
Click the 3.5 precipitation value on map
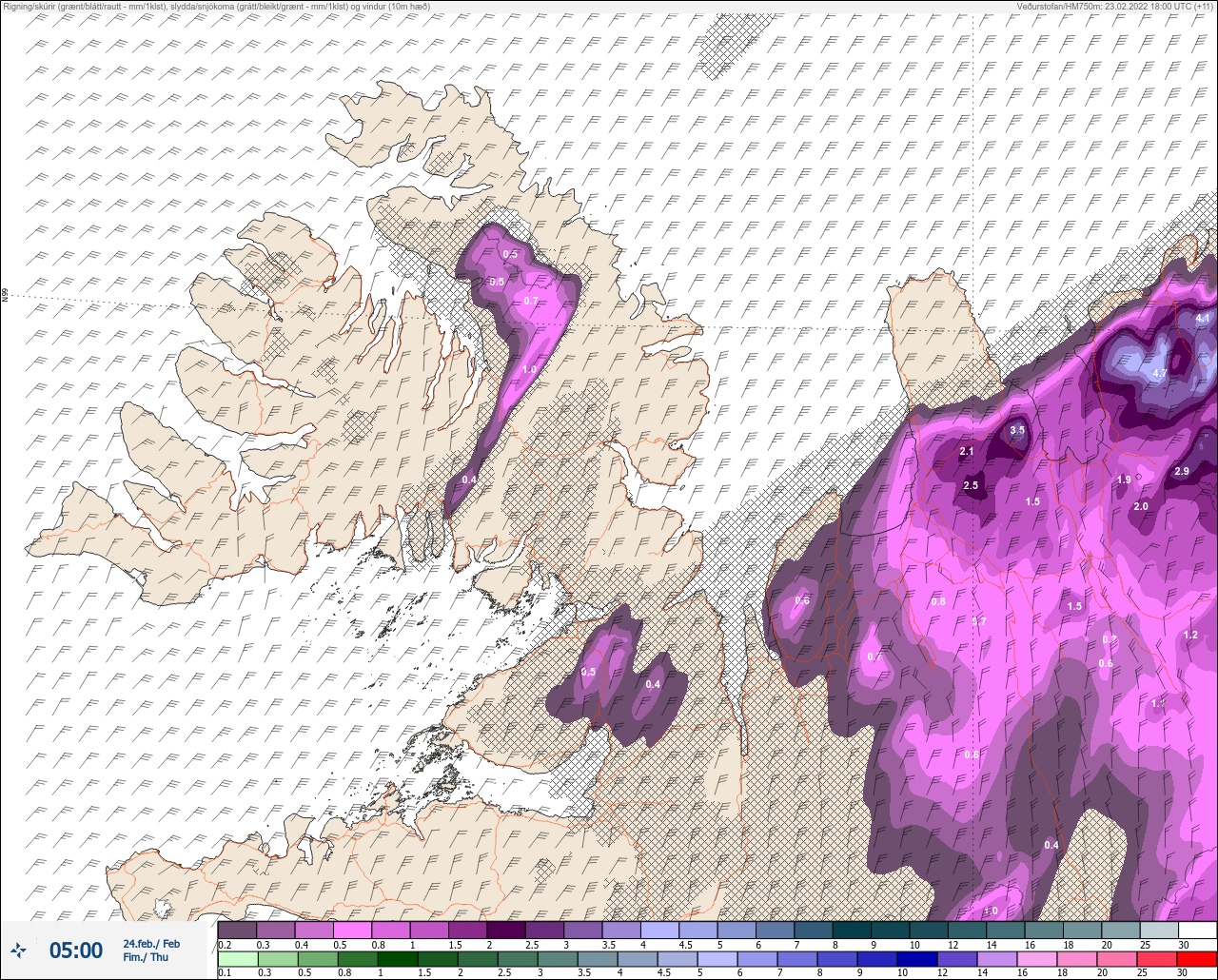click(x=1017, y=430)
